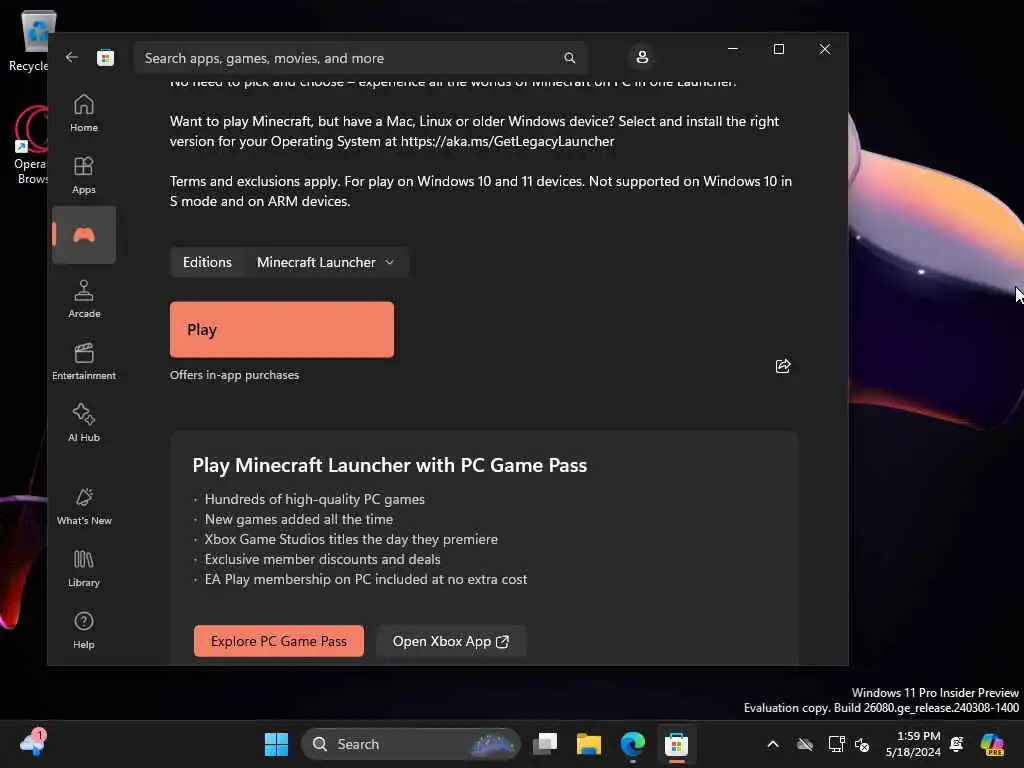Click the Windows taskbar Search box
Image resolution: width=1024 pixels, height=768 pixels.
410,744
